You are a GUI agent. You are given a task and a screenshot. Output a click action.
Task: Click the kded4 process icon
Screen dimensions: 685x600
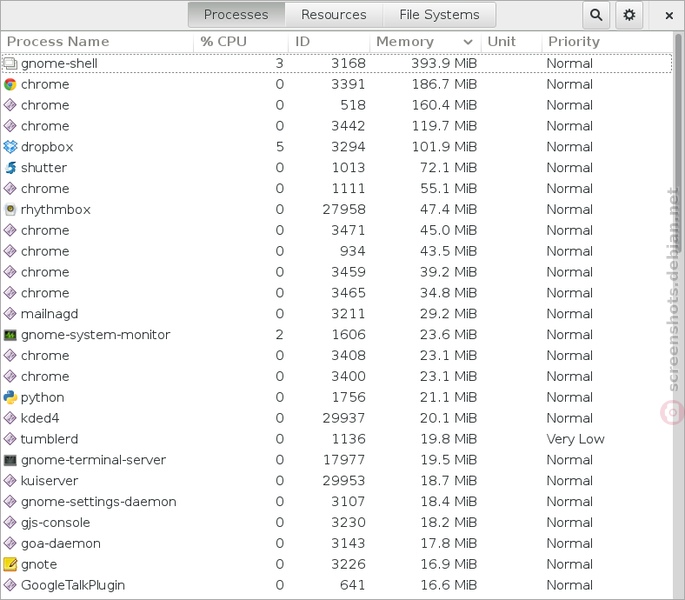[x=10, y=418]
